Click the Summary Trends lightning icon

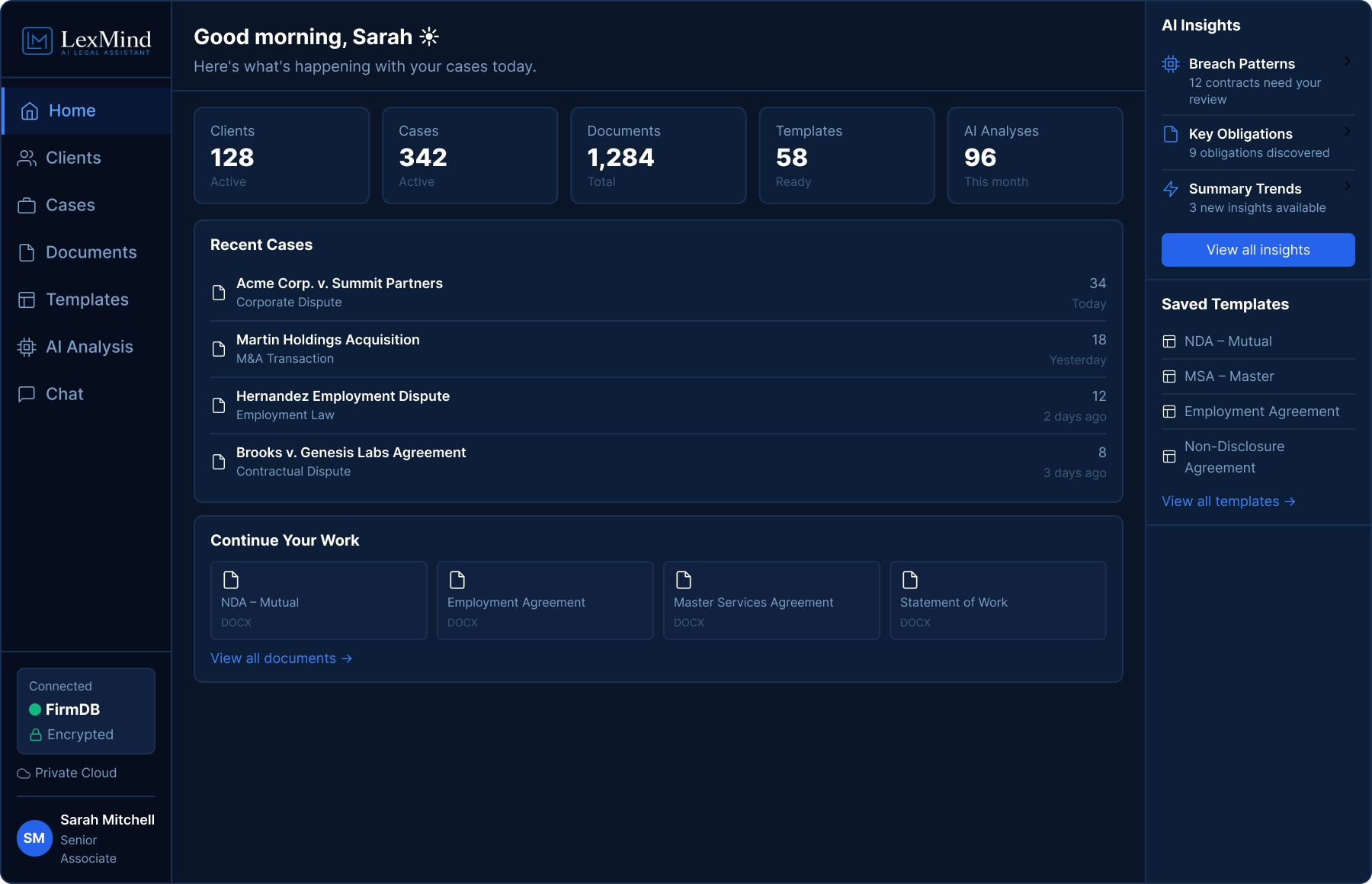pos(1171,189)
